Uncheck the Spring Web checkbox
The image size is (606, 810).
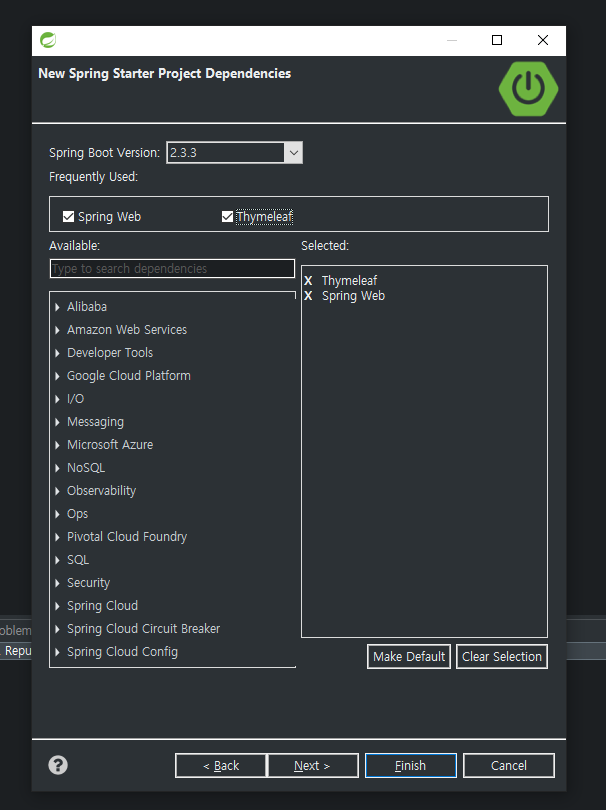pos(68,216)
